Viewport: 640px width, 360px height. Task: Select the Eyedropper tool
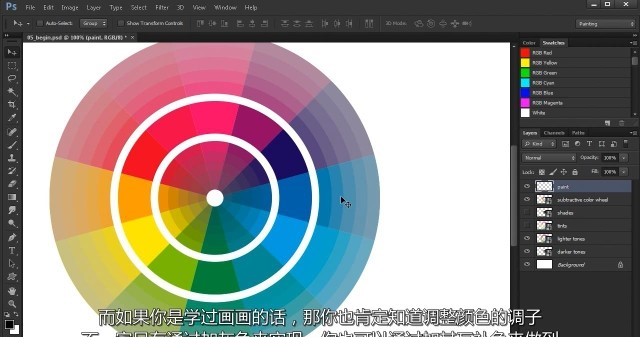(12, 118)
